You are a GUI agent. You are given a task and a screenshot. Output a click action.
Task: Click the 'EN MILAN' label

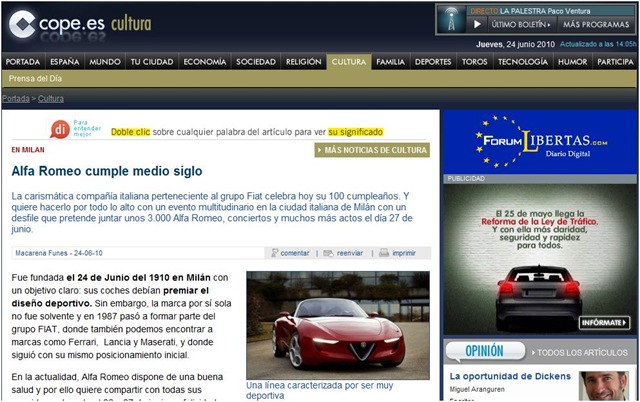point(28,150)
